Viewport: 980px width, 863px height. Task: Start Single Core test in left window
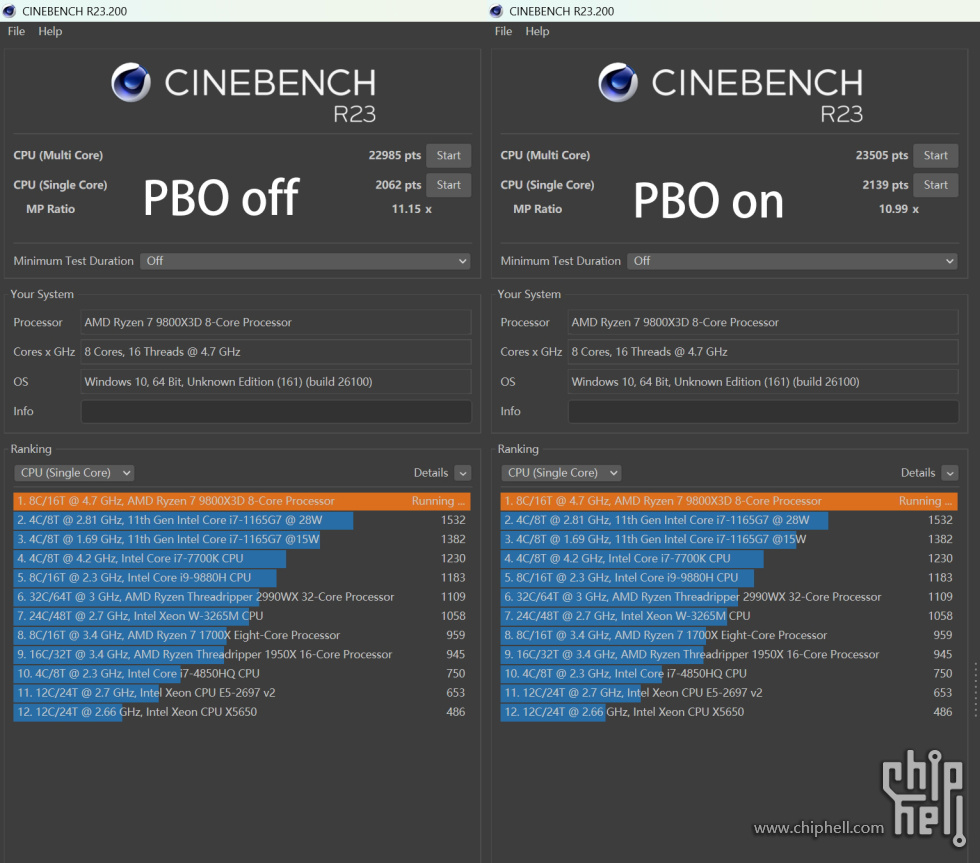(448, 185)
